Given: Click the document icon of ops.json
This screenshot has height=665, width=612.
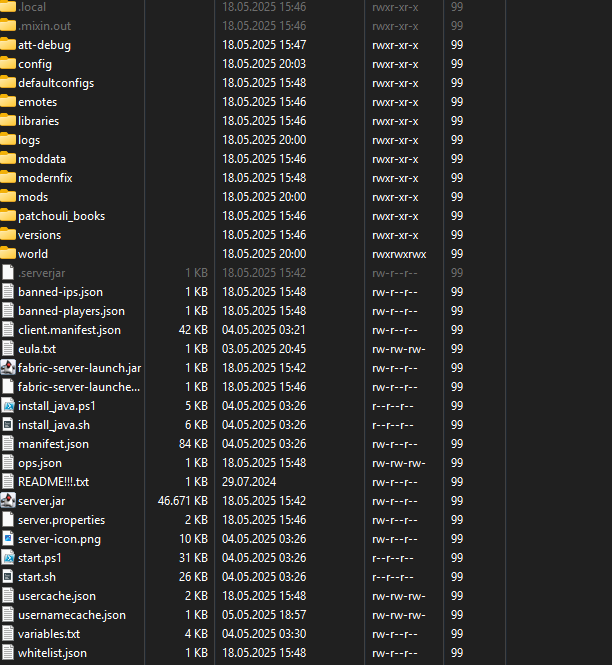Looking at the screenshot, I should point(8,463).
